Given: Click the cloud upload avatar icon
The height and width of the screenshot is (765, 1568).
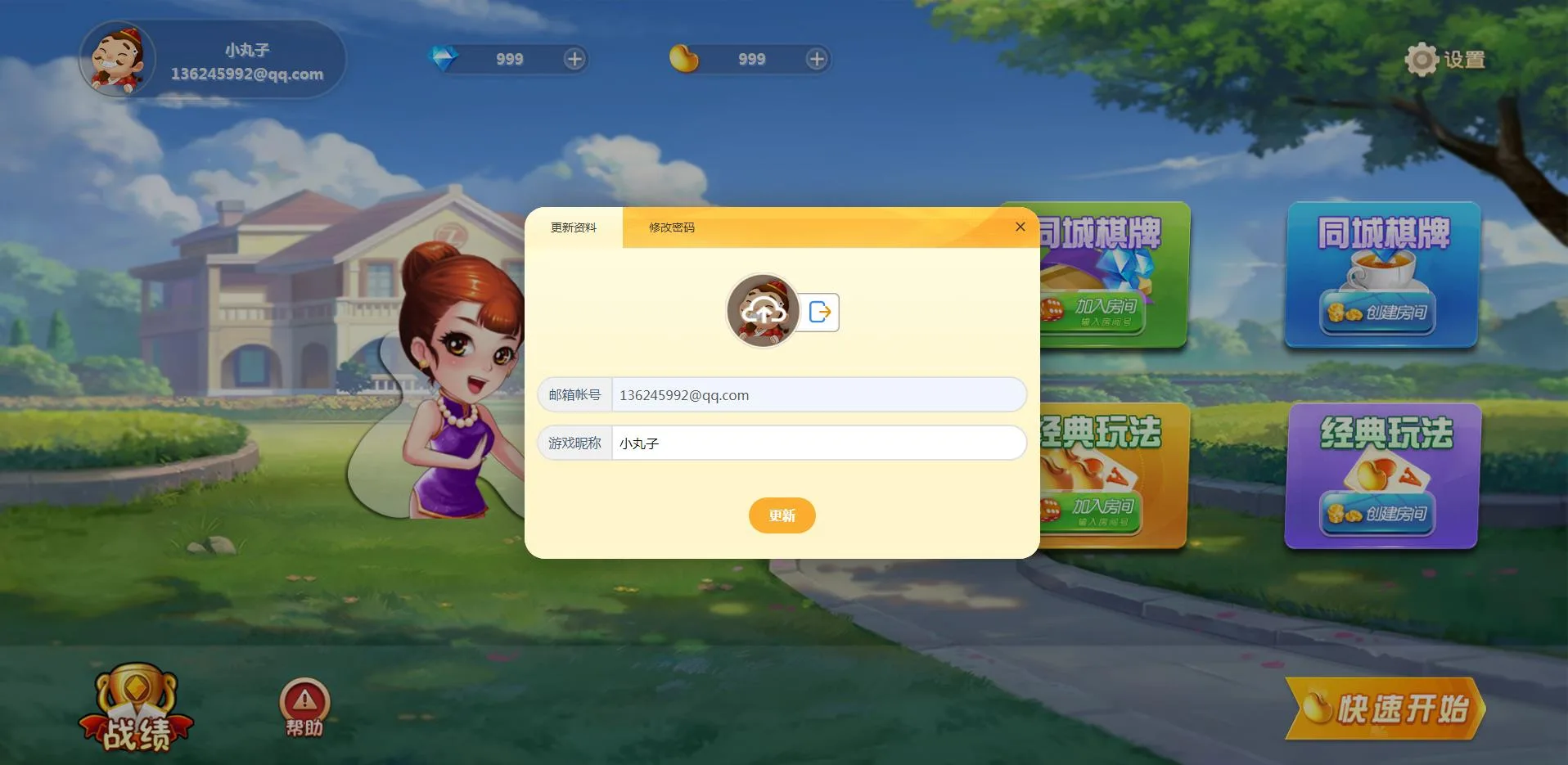Looking at the screenshot, I should (763, 311).
